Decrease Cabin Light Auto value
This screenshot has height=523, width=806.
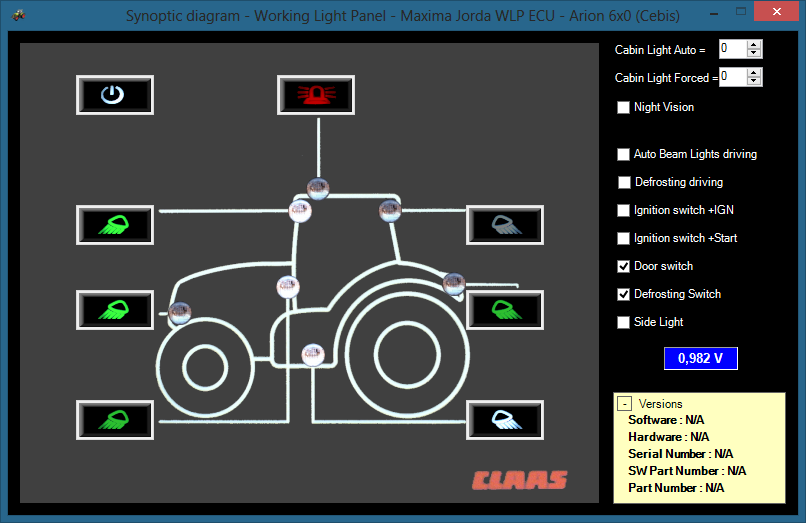point(754,53)
